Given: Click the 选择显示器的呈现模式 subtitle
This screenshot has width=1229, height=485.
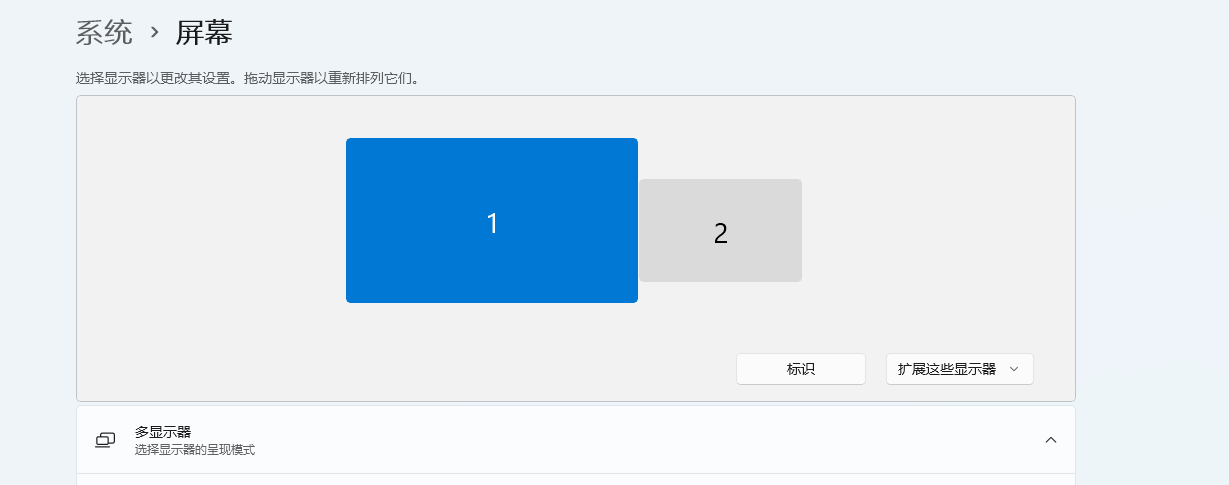Looking at the screenshot, I should (x=195, y=450).
